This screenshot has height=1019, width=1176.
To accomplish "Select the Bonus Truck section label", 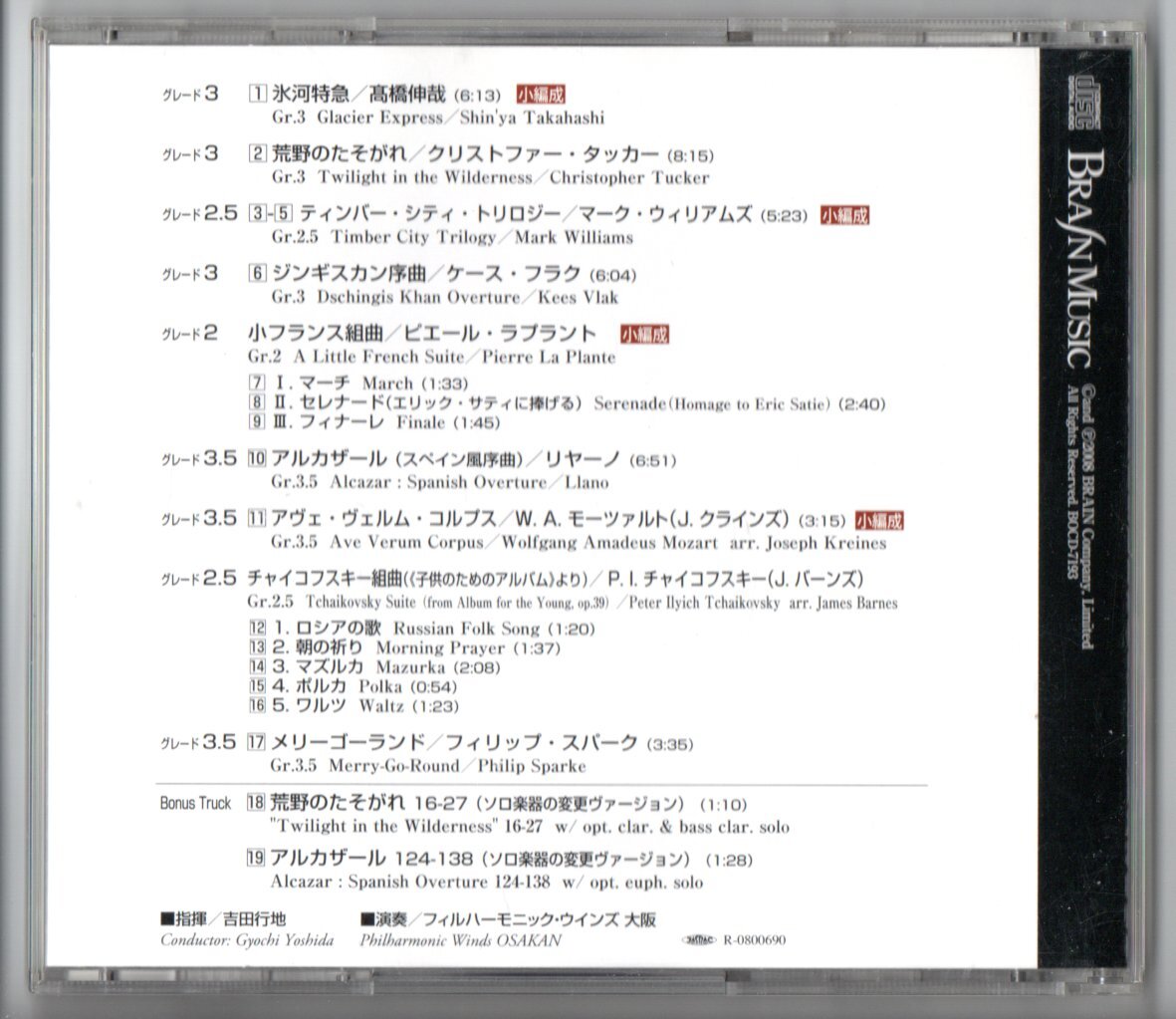I will 193,803.
